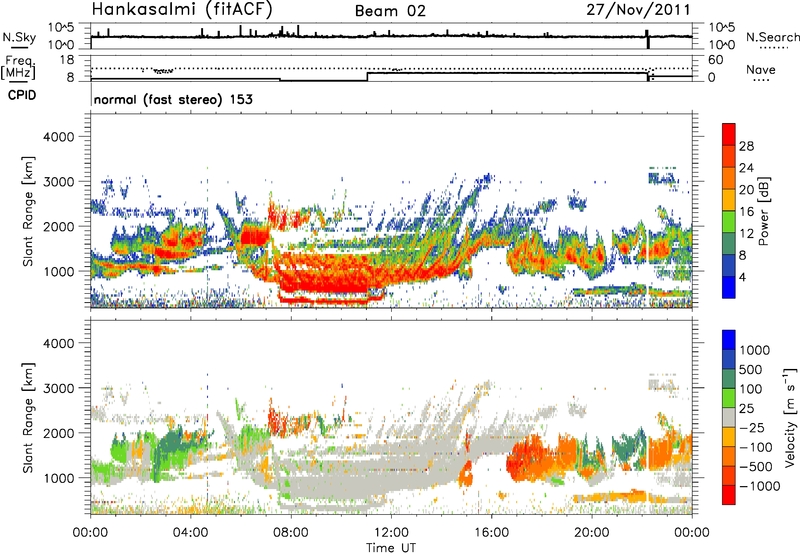
Task: Click the 'N.Sky' legend label
Action: point(19,37)
